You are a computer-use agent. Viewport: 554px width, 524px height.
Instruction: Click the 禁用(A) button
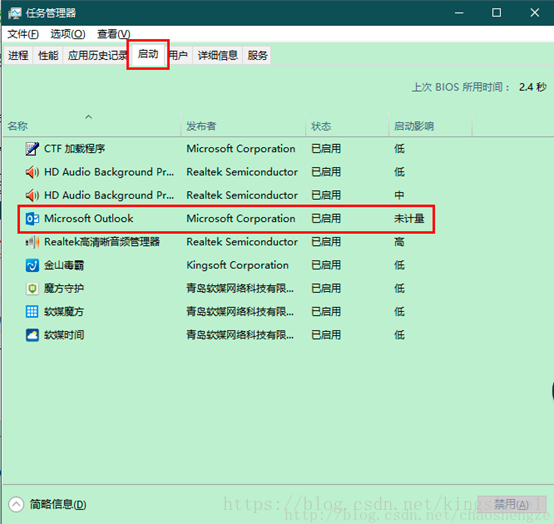[x=511, y=504]
